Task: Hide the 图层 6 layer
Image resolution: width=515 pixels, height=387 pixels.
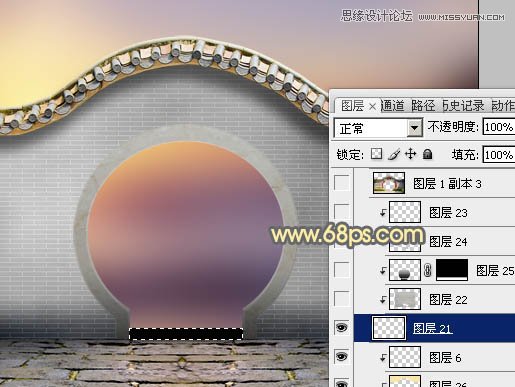Action: point(341,356)
